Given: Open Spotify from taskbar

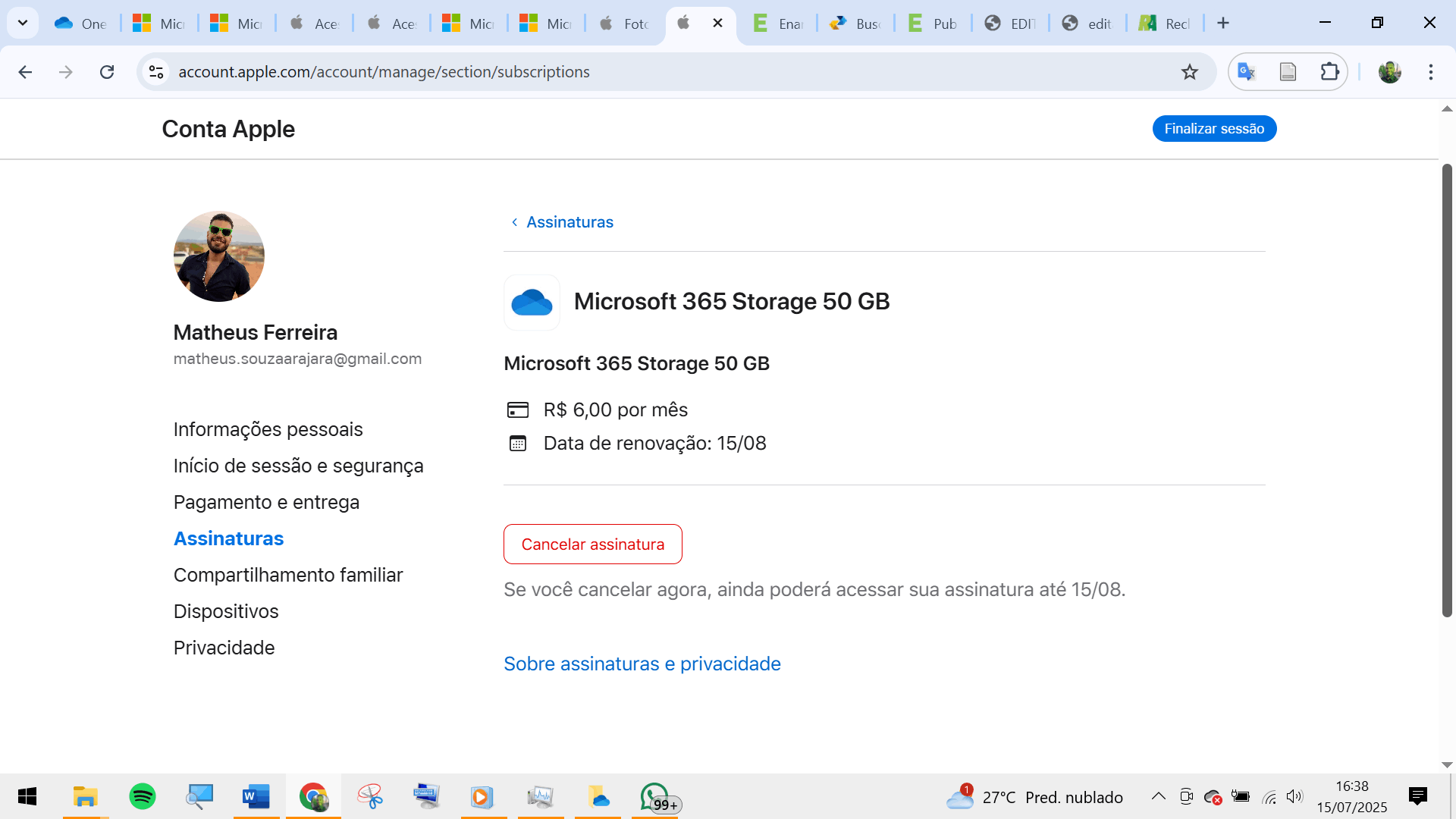Looking at the screenshot, I should tap(142, 796).
